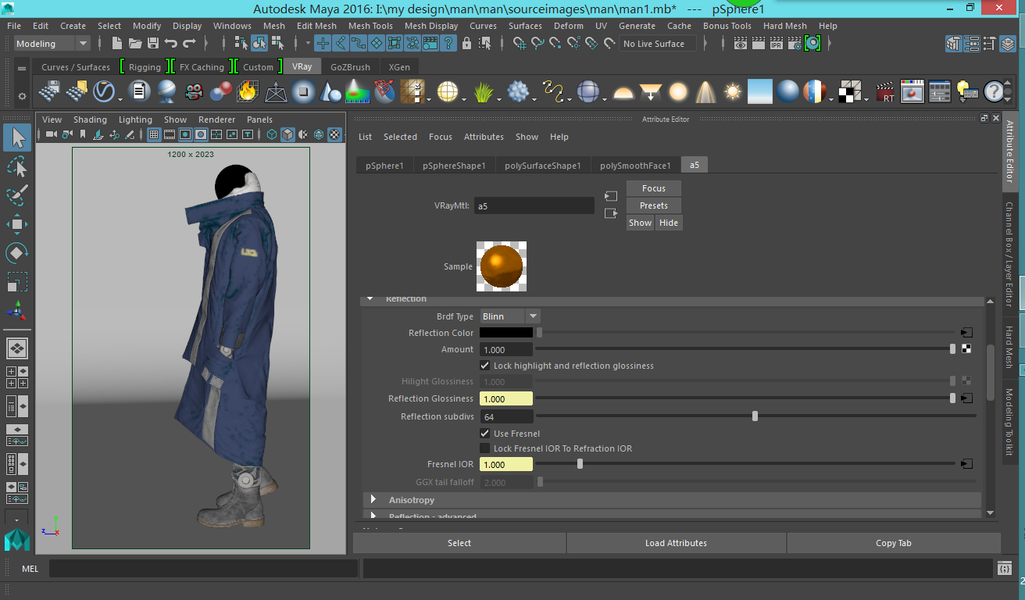Screen dimensions: 1025x600
Task: Open the V-Ray RT render shelf icon
Action: tap(886, 92)
